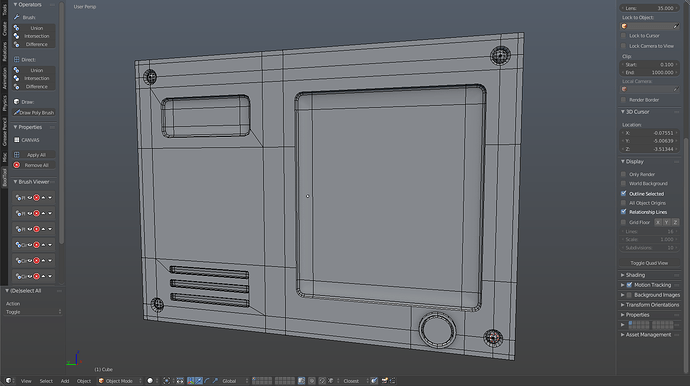Remove the fourth brush in Brush Viewer
Image resolution: width=690 pixels, height=386 pixels.
[x=37, y=245]
